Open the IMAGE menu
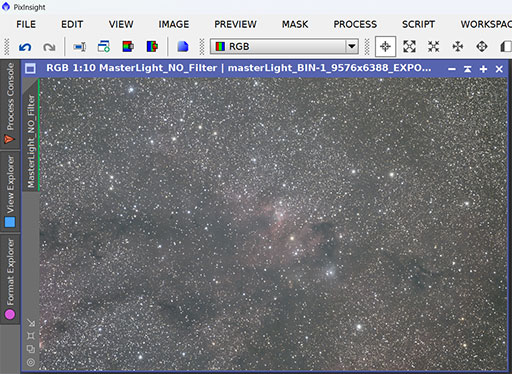This screenshot has width=512, height=374. [x=174, y=24]
